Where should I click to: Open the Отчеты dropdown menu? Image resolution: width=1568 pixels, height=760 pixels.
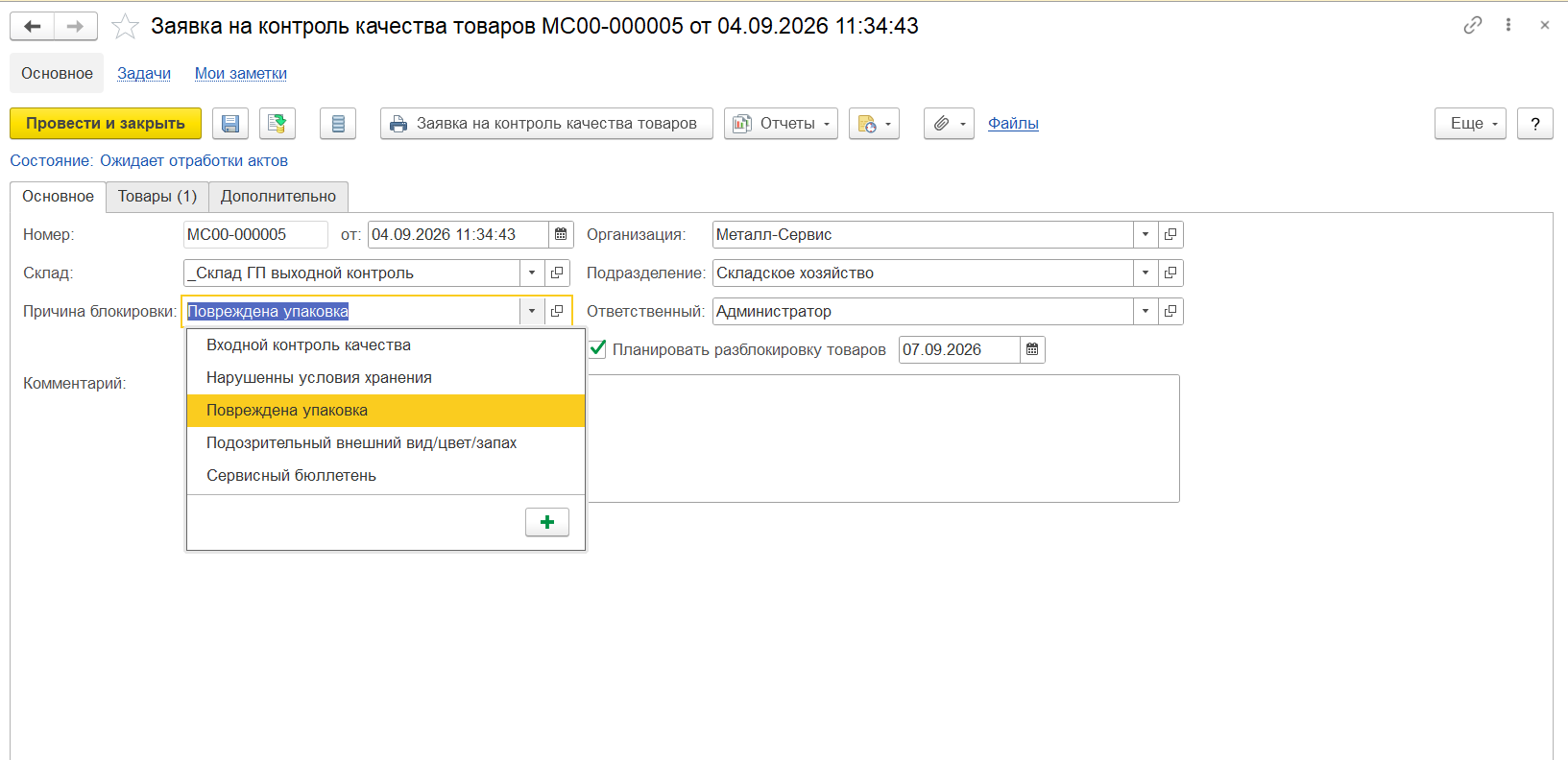click(x=781, y=124)
